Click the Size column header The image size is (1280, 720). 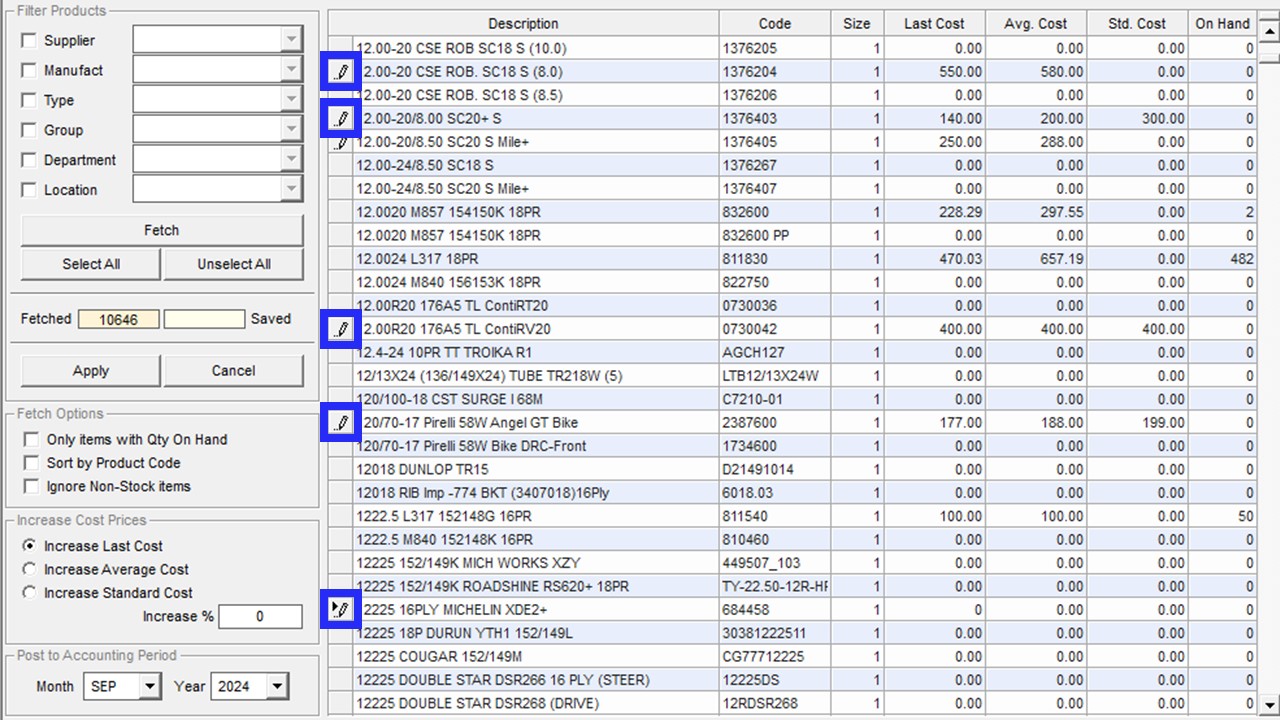(x=857, y=24)
